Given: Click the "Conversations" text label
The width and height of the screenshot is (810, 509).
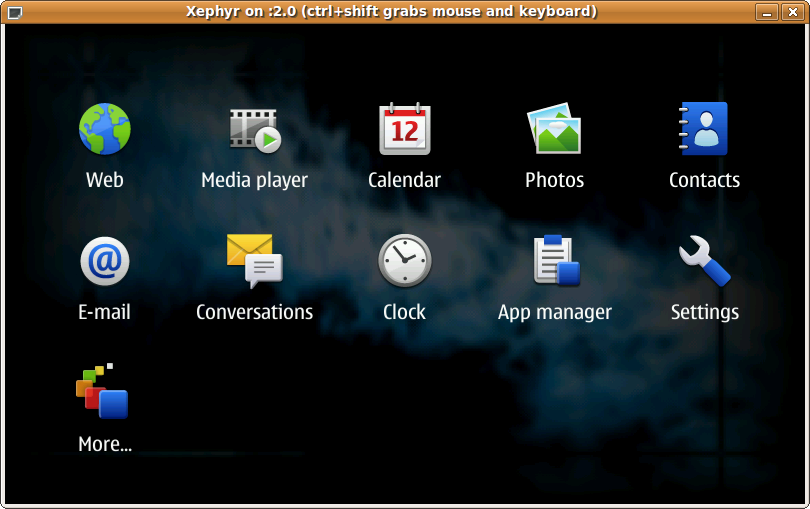Looking at the screenshot, I should coord(254,313).
